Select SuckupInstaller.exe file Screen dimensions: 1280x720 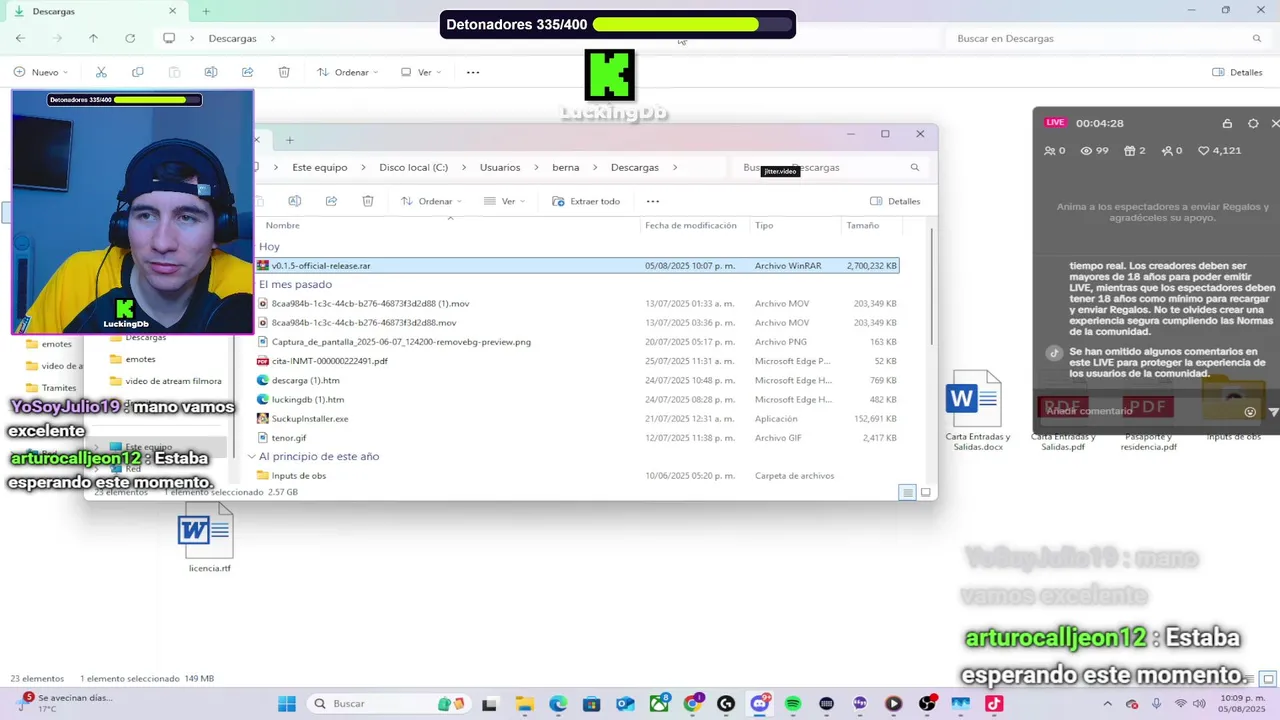coord(577,419)
